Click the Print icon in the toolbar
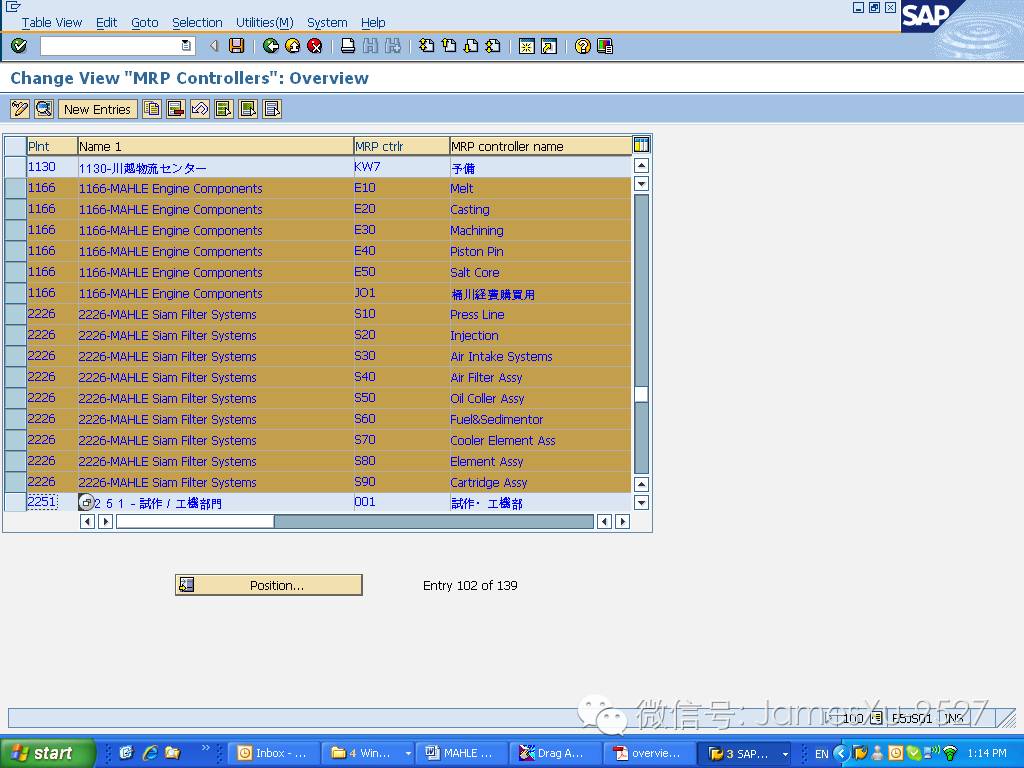1024x768 pixels. click(348, 46)
